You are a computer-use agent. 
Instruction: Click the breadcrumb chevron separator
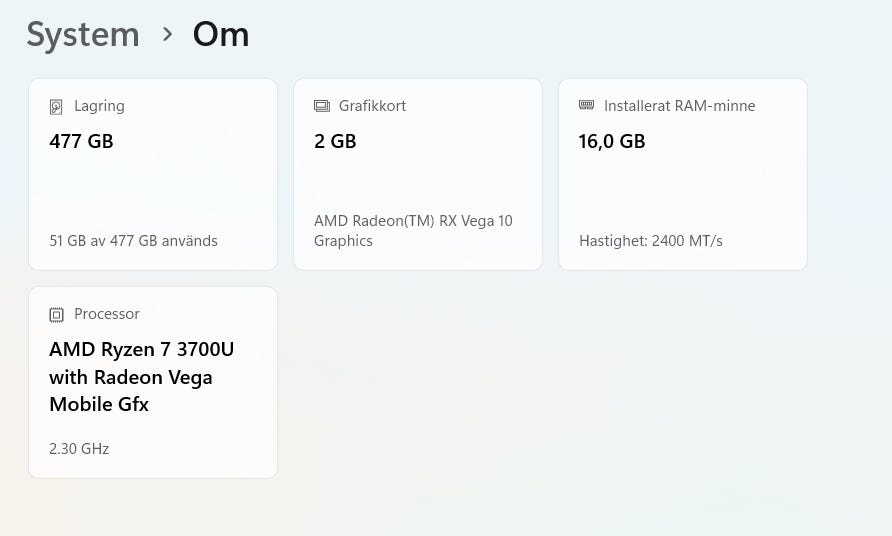(x=167, y=35)
